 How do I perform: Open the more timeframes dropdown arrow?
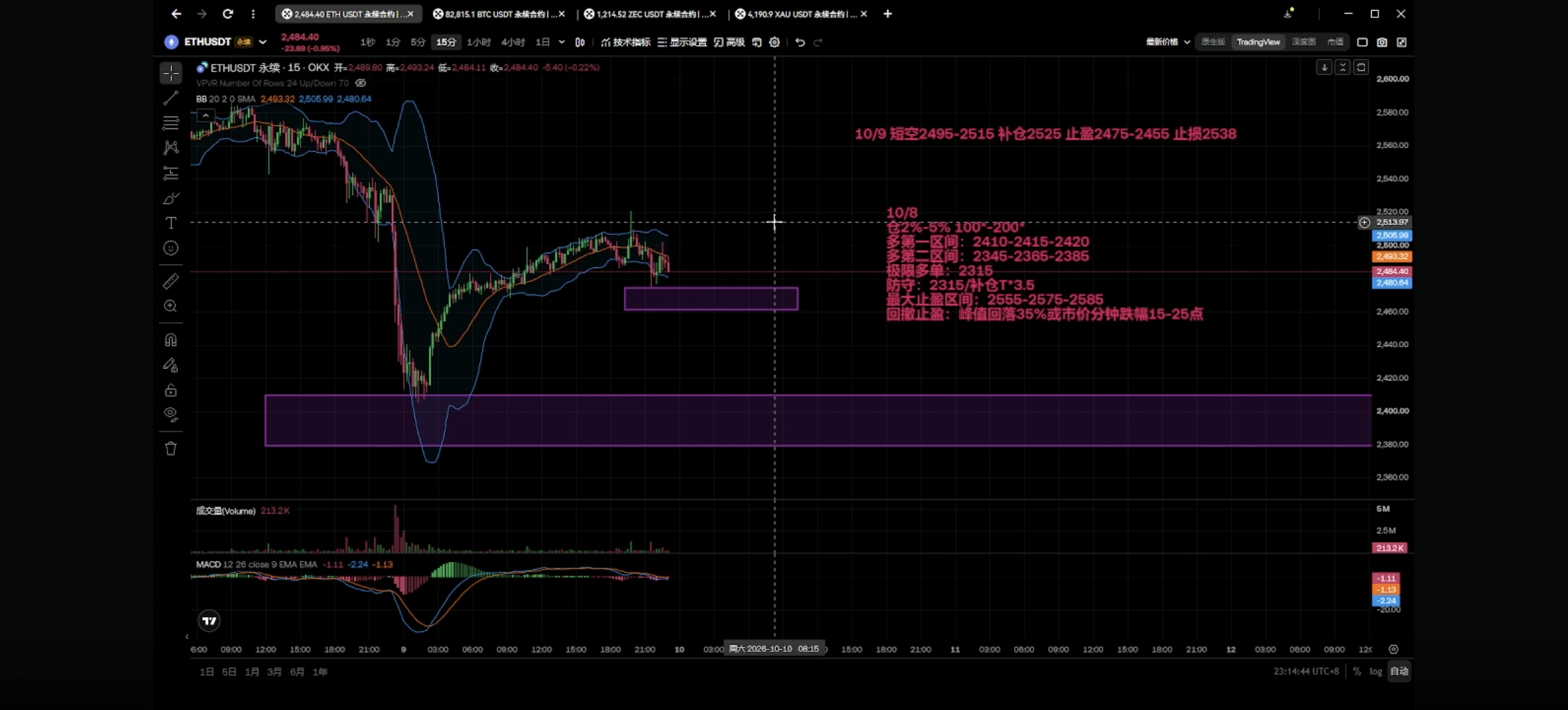(x=561, y=42)
